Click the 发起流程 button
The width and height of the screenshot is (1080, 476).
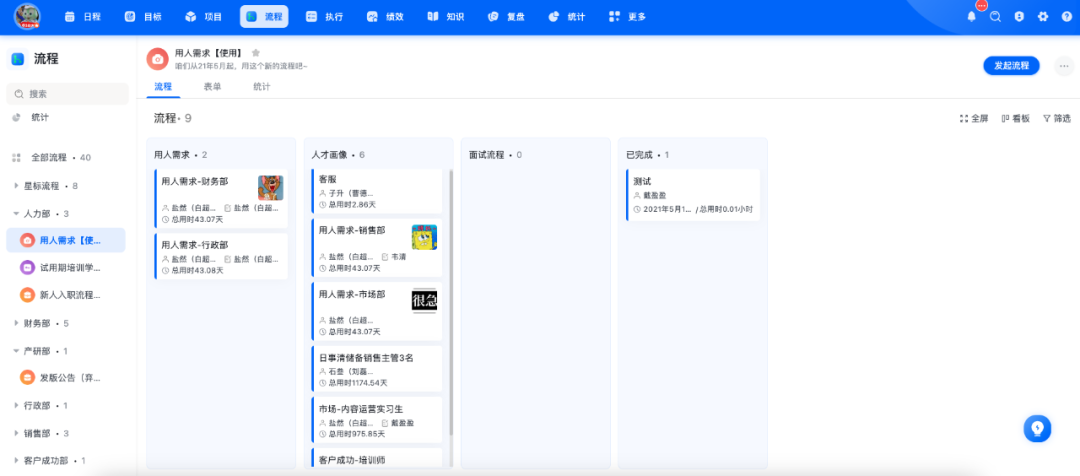tap(1011, 65)
